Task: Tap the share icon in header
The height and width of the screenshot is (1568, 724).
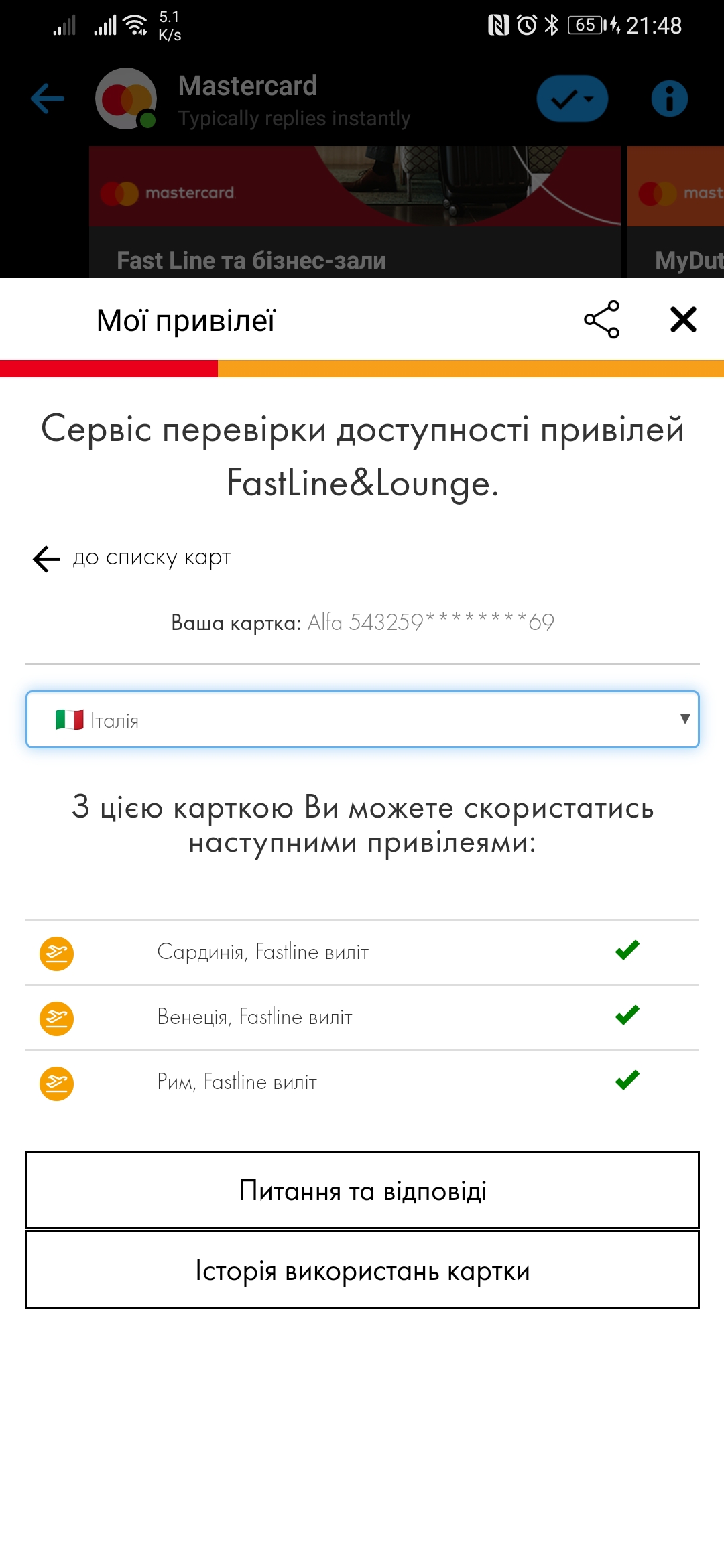Action: (601, 320)
